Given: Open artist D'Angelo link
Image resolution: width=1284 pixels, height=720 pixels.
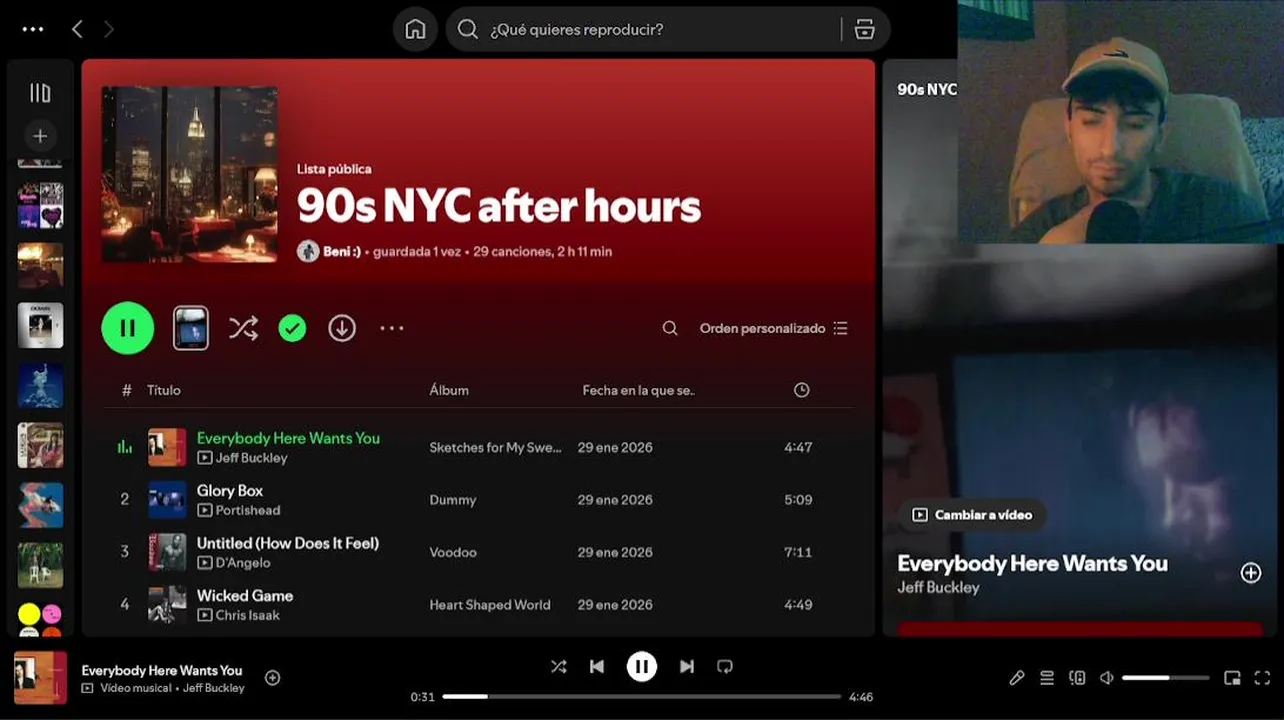Looking at the screenshot, I should click(243, 563).
